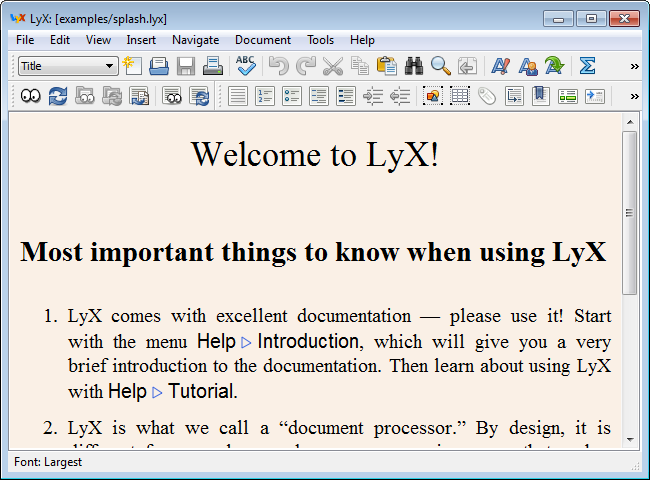Screen dimensions: 650x480
Task: Click the Cut scissors icon
Action: coord(333,66)
